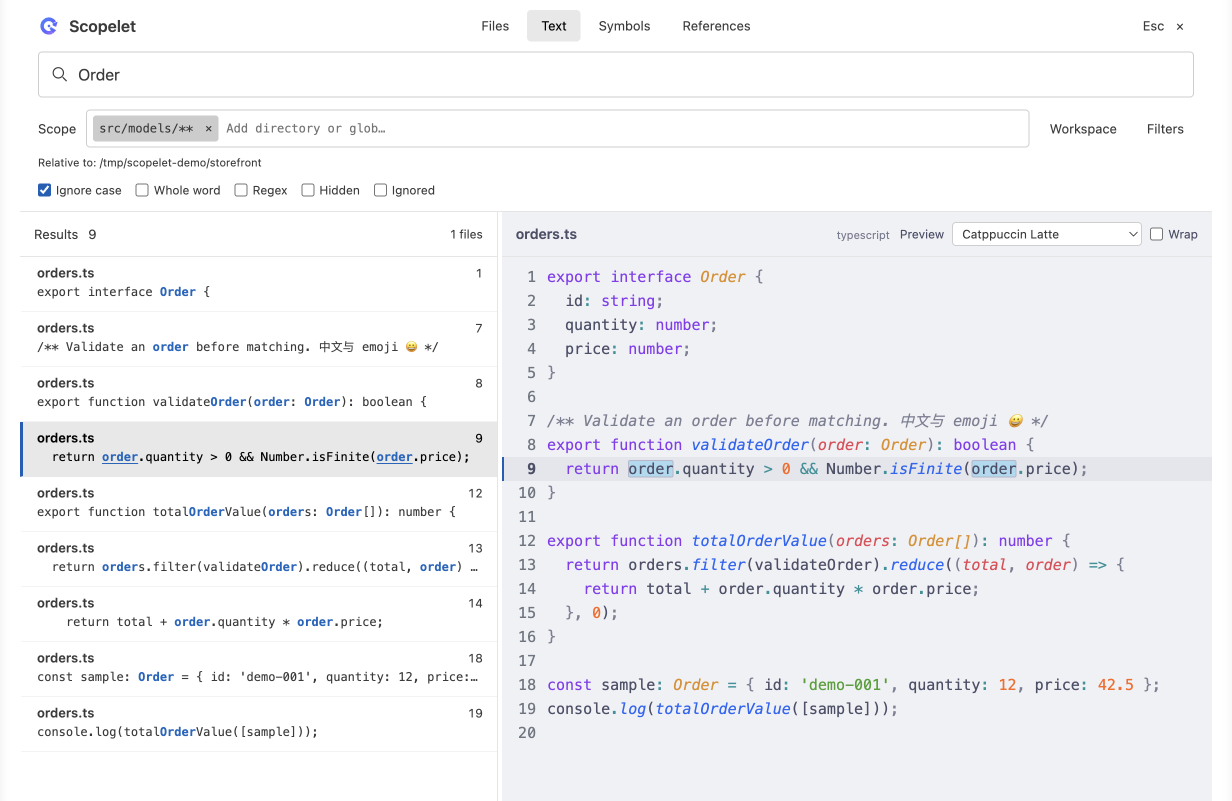Click the 1 files count label

(466, 234)
